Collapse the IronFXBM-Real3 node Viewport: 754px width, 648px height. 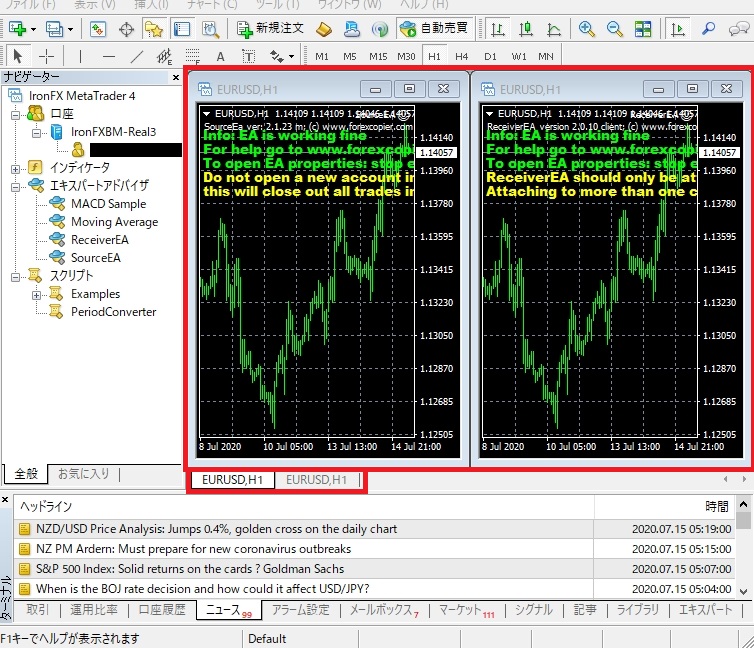(x=37, y=133)
